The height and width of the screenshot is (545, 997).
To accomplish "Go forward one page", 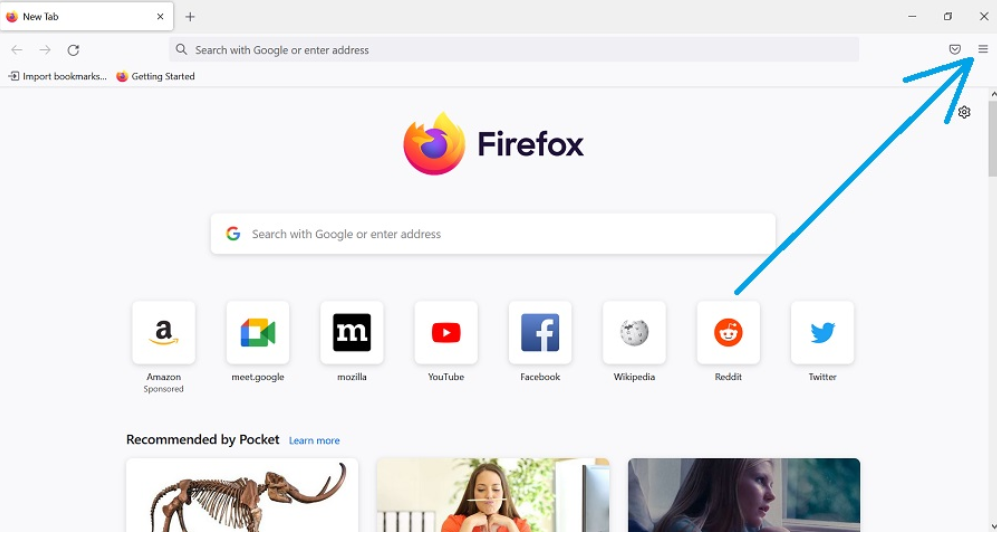I will click(x=45, y=50).
